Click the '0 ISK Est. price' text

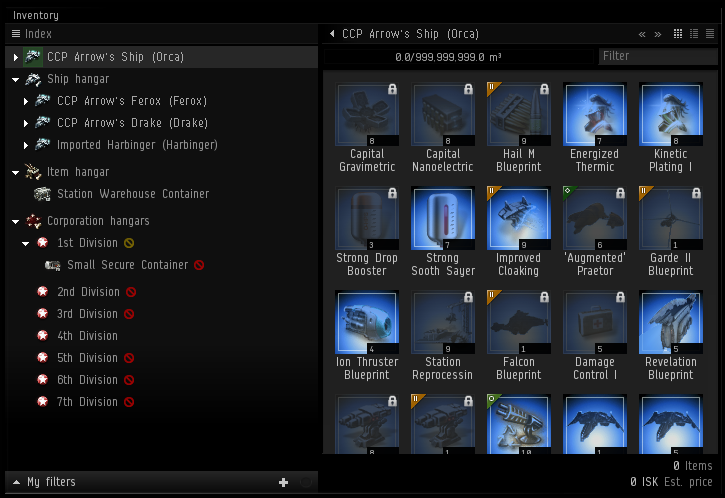671,482
